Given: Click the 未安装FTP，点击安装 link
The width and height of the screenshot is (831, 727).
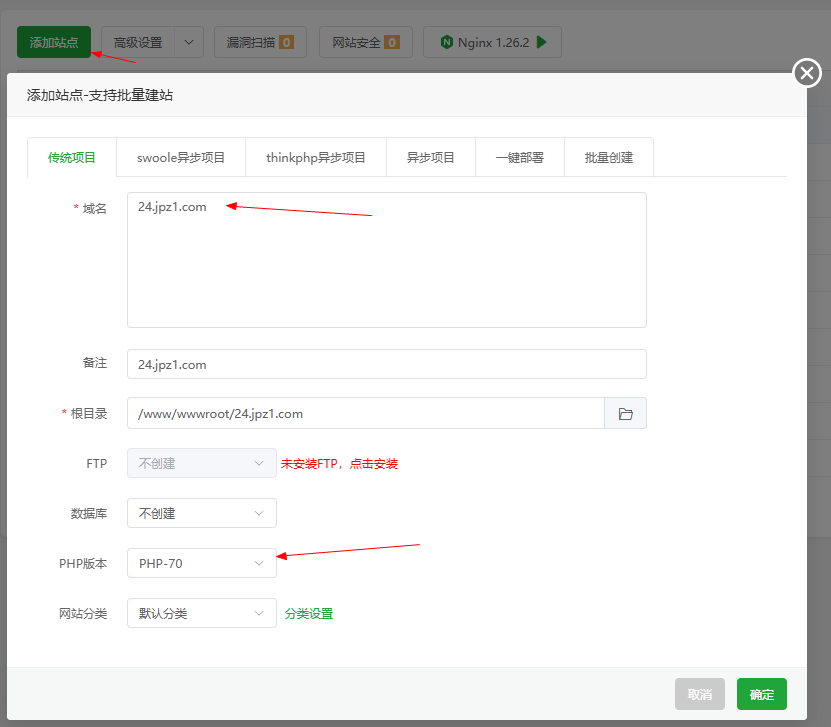Looking at the screenshot, I should pos(339,464).
